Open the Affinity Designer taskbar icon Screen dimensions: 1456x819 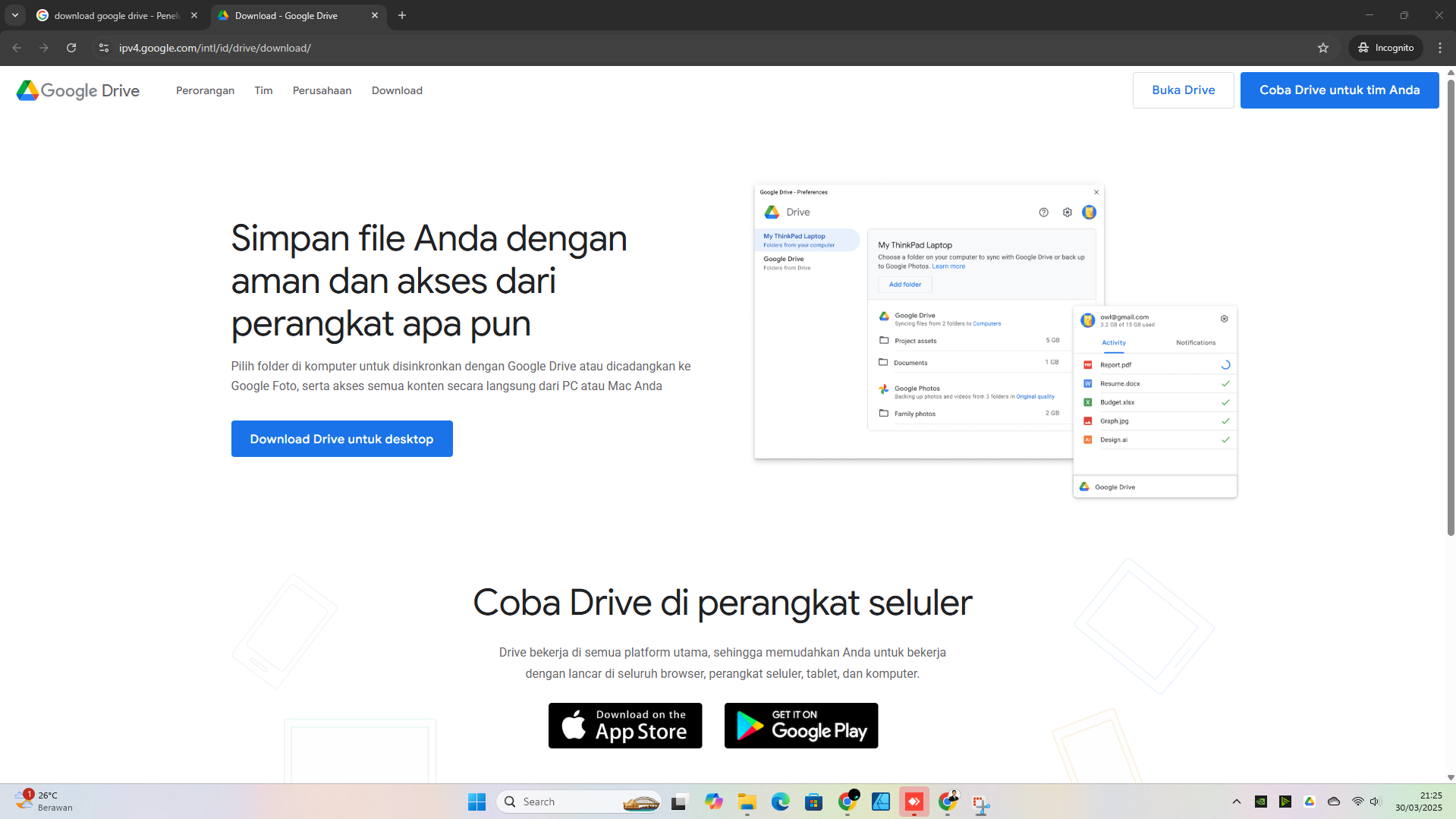(881, 802)
